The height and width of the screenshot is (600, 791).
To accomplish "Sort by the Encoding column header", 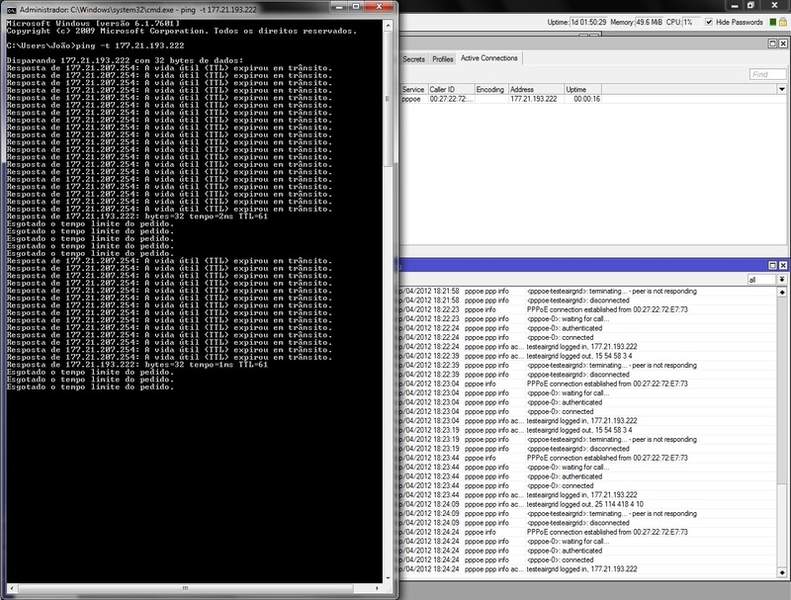I will click(490, 89).
